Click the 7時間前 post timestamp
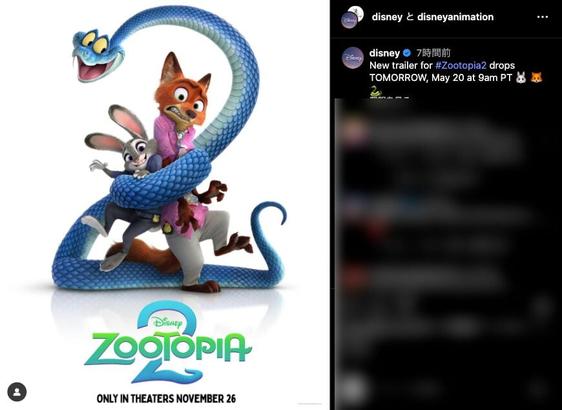Image resolution: width=562 pixels, height=410 pixels. coord(433,53)
